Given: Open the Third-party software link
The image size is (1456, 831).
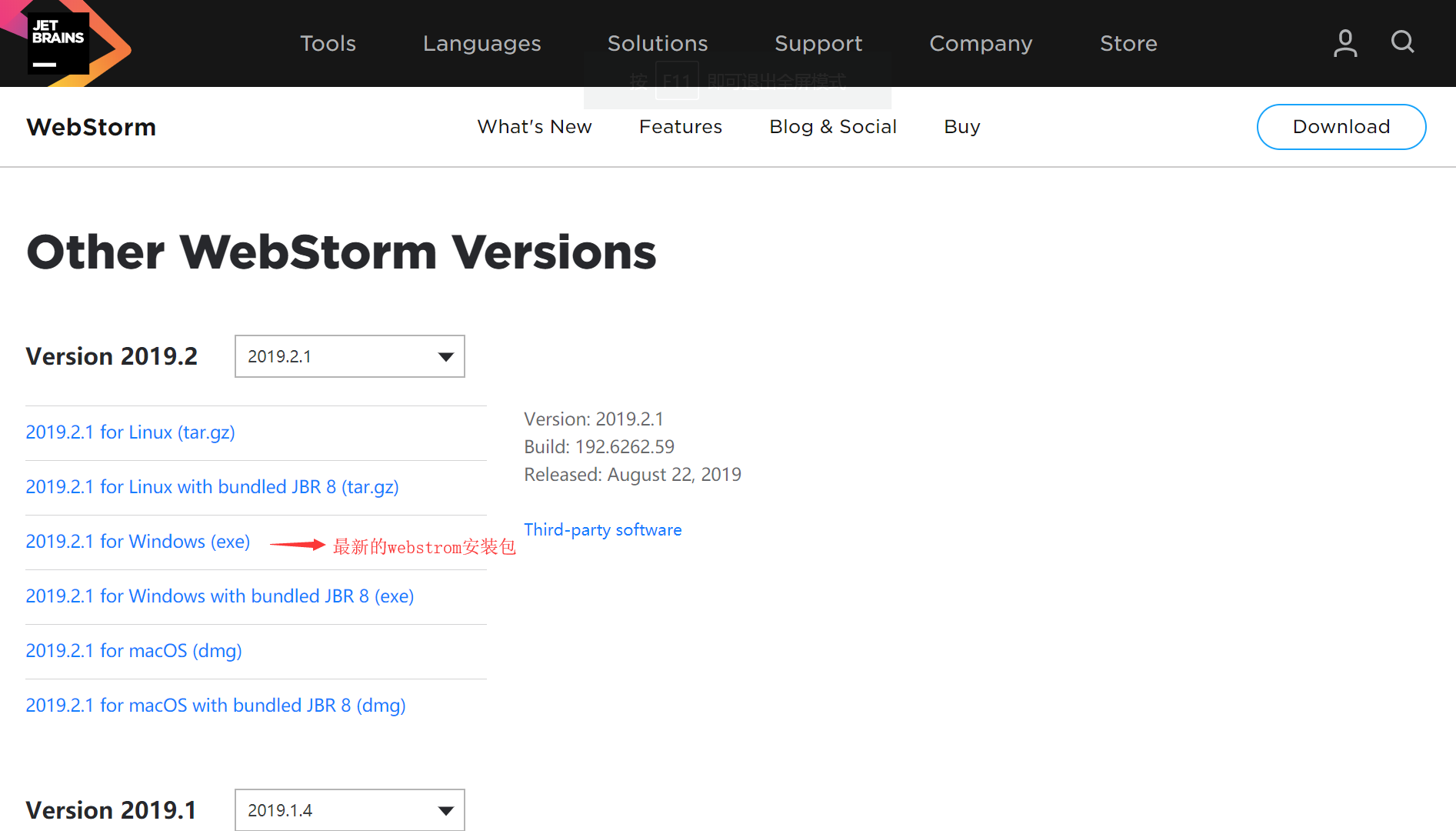Looking at the screenshot, I should 603,529.
